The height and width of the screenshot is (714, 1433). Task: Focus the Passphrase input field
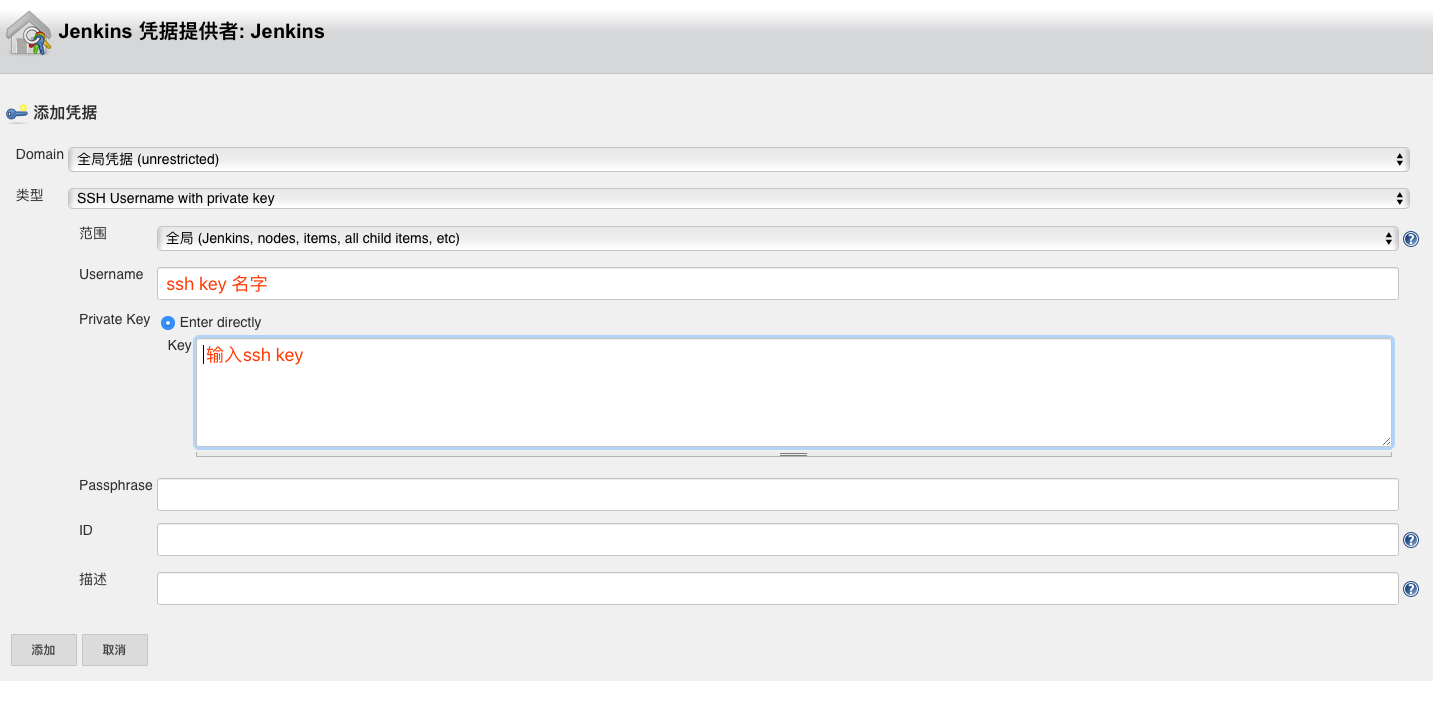778,494
